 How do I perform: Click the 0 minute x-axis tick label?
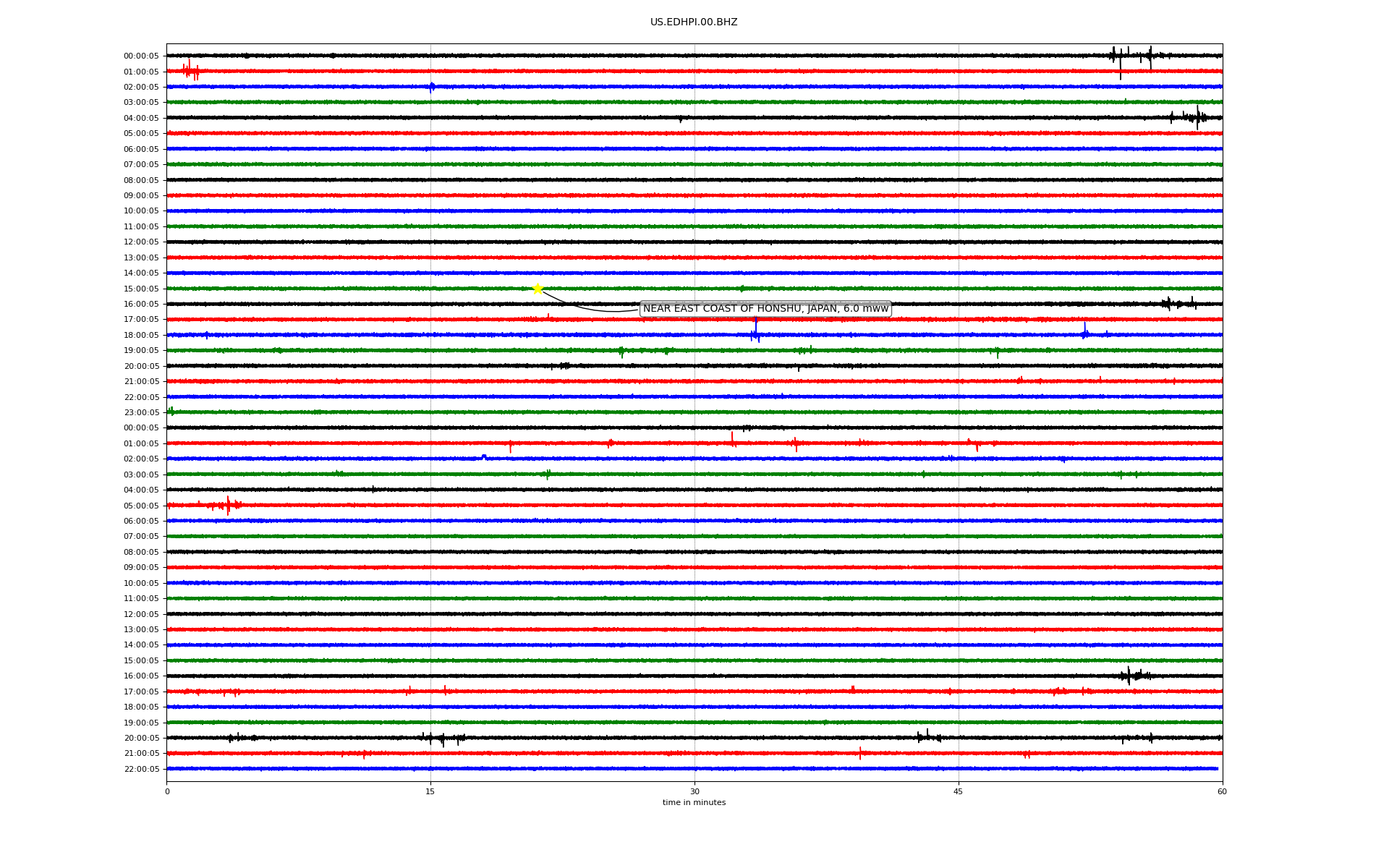167,791
